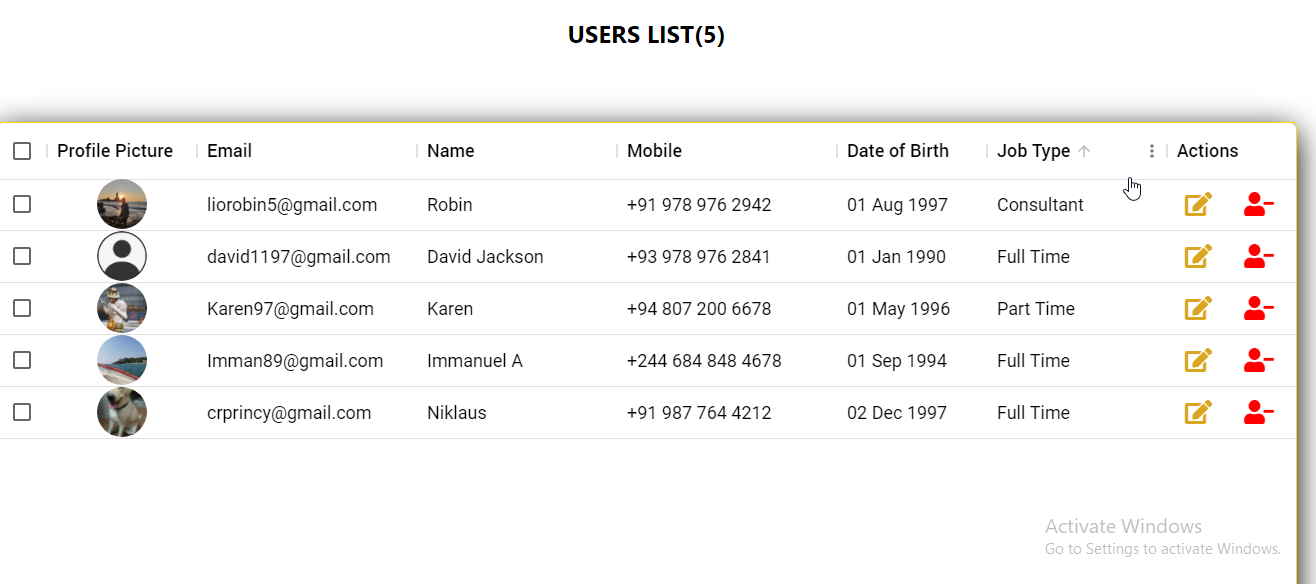Toggle the select-all checkbox in the header
1316x584 pixels.
[x=22, y=151]
